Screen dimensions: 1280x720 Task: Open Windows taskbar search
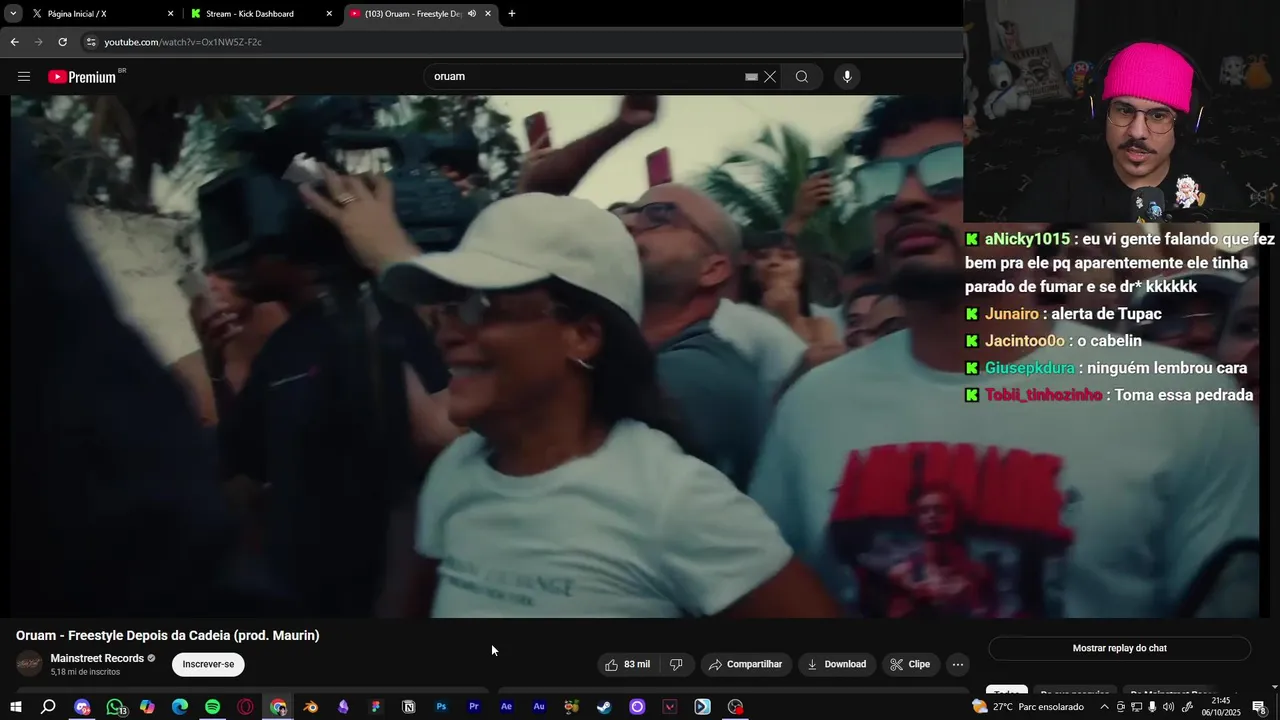pyautogui.click(x=48, y=707)
